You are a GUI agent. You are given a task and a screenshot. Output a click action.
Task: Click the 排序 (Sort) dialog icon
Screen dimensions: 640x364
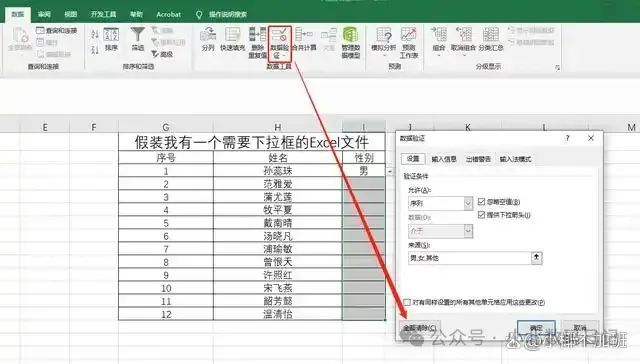tap(111, 39)
